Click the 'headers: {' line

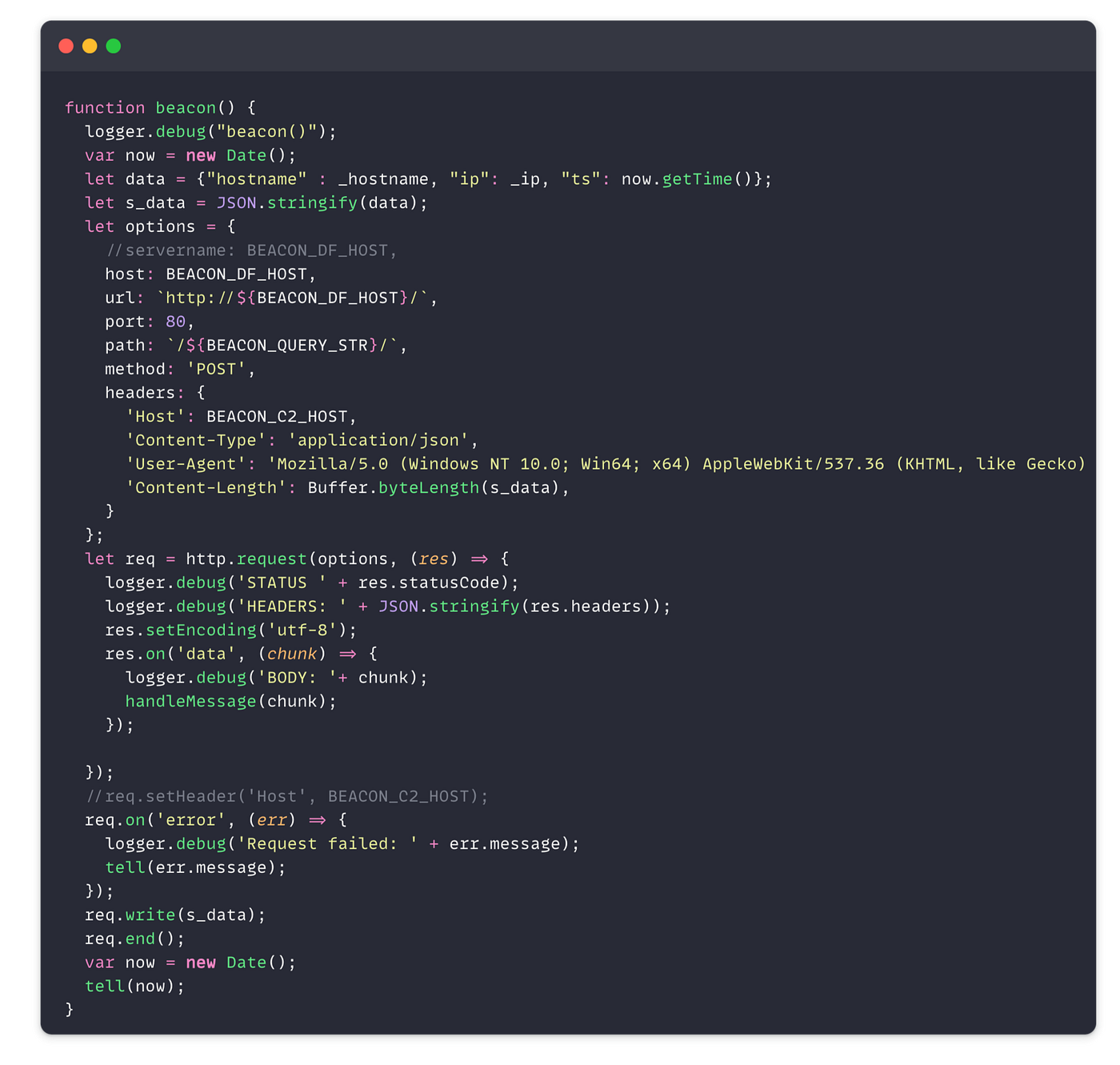click(x=155, y=393)
